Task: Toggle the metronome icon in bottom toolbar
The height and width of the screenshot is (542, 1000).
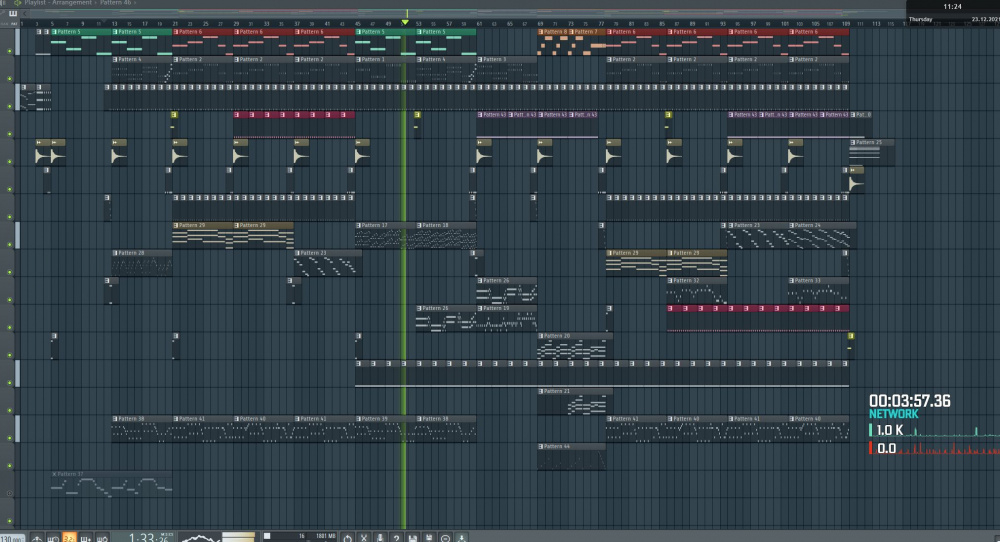Action: click(38, 537)
